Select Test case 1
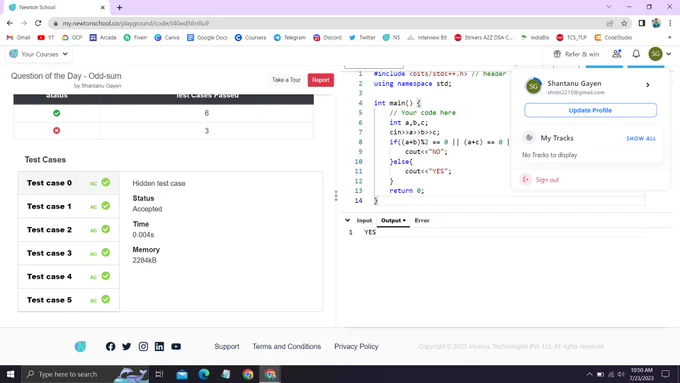680x383 pixels. pyautogui.click(x=69, y=206)
